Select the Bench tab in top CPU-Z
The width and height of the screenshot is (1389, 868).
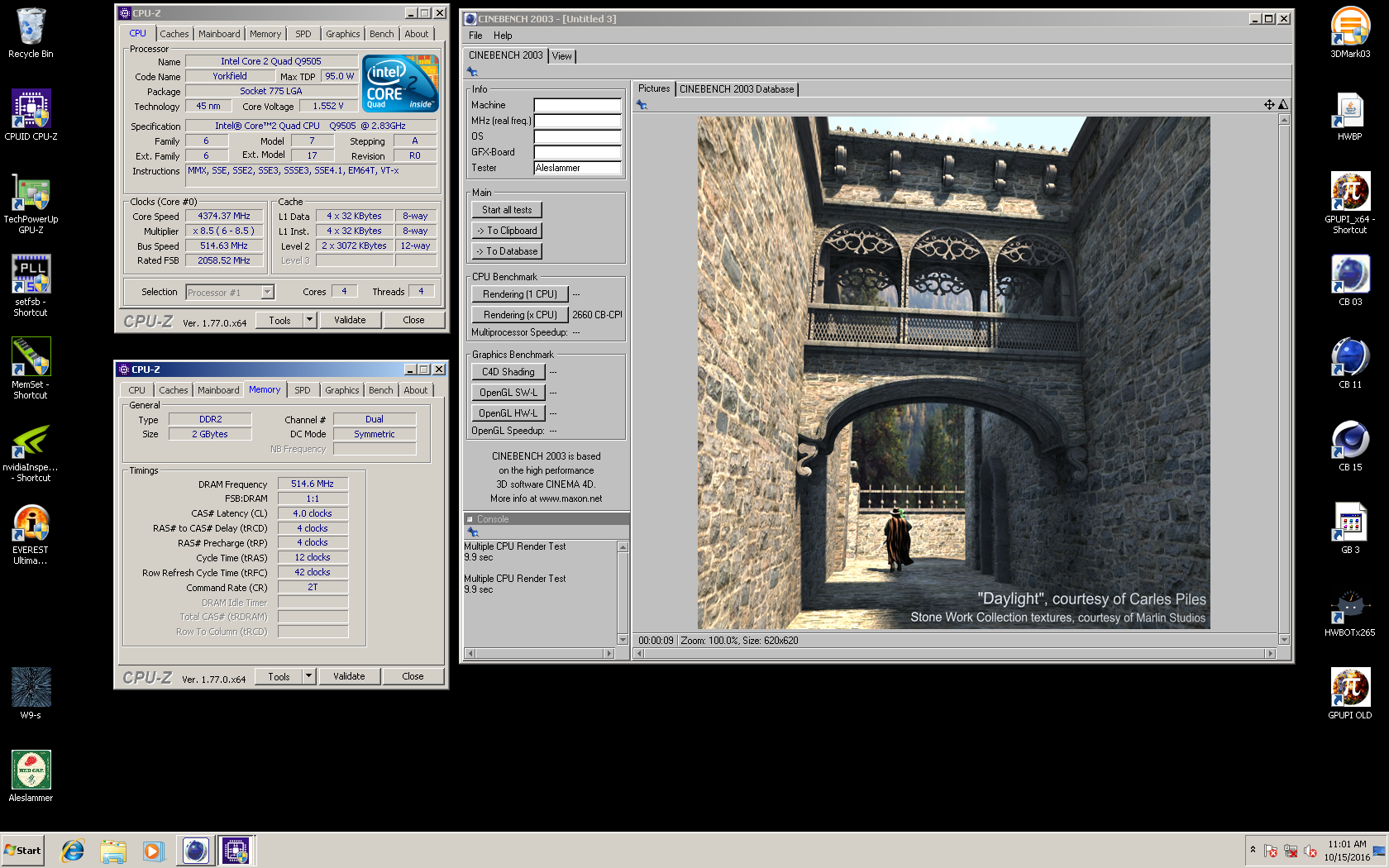pos(381,34)
